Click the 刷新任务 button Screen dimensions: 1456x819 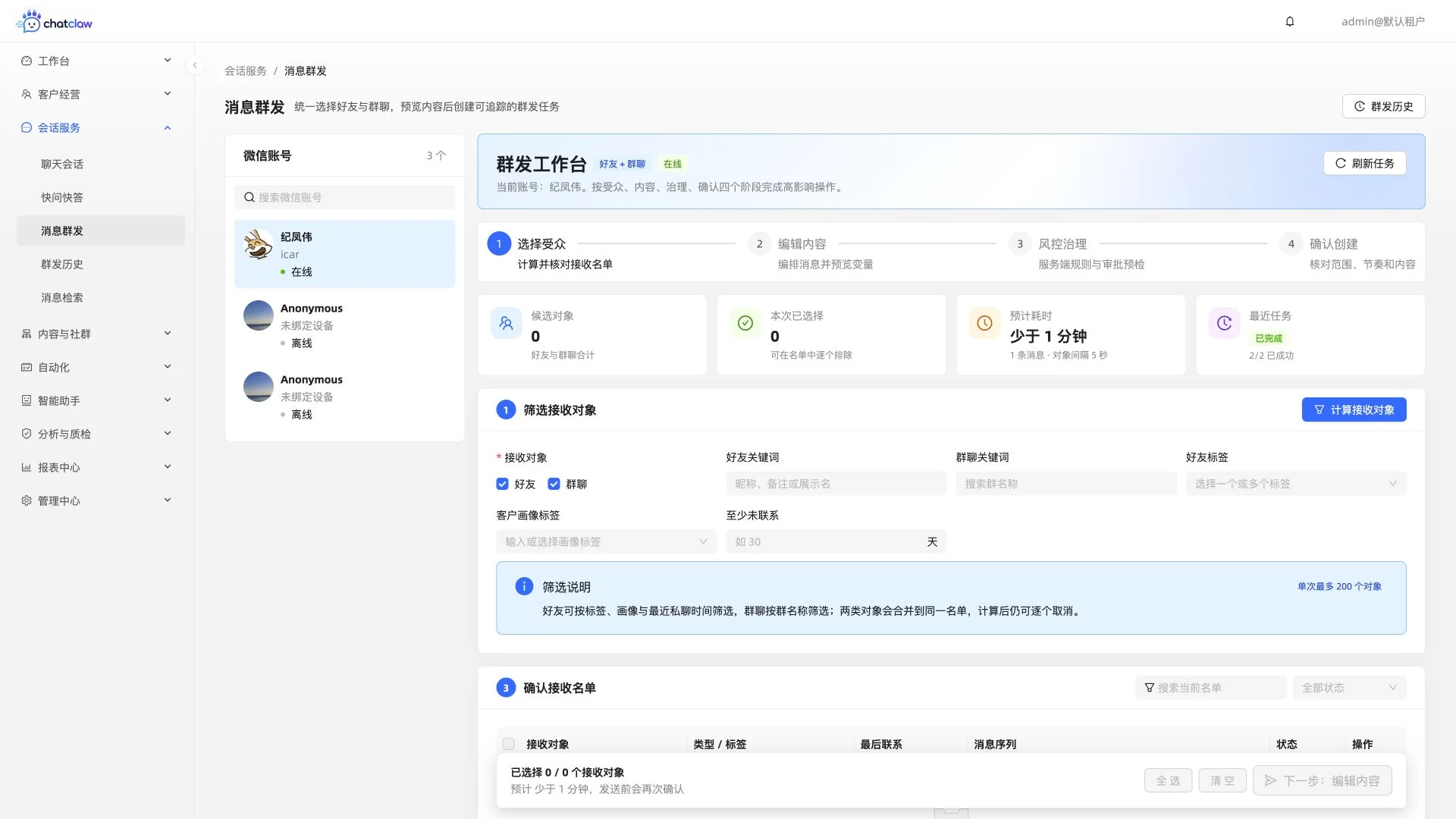pyautogui.click(x=1364, y=163)
